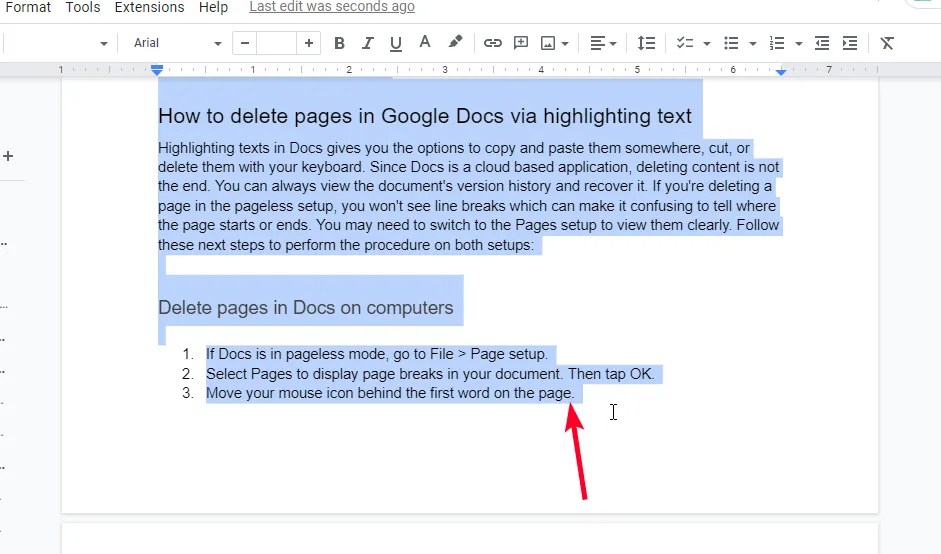941x554 pixels.
Task: Expand the bulleted list options arrow
Action: pyautogui.click(x=753, y=44)
